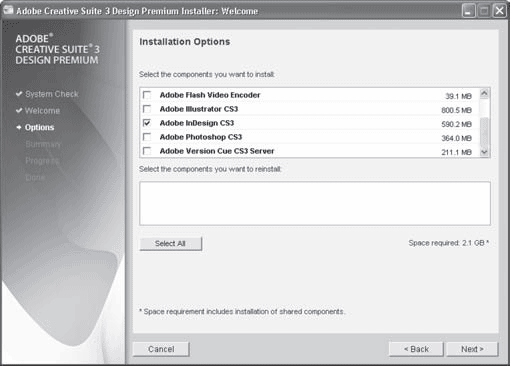Close the installer window
This screenshot has height=366, width=510.
coord(499,11)
